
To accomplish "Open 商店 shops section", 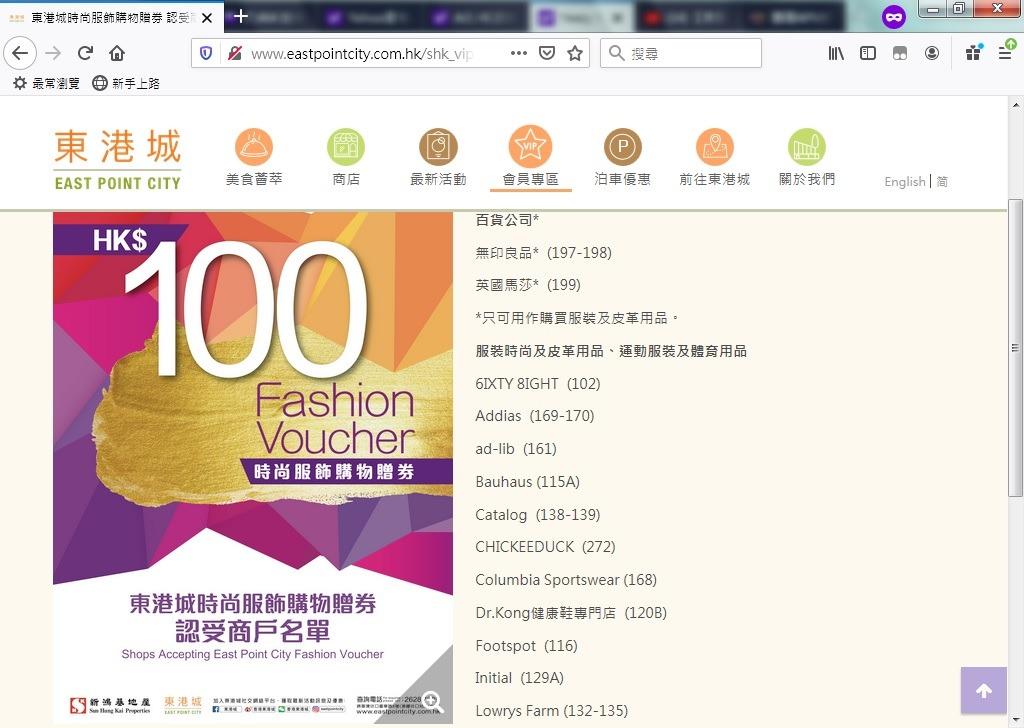I will [x=346, y=157].
